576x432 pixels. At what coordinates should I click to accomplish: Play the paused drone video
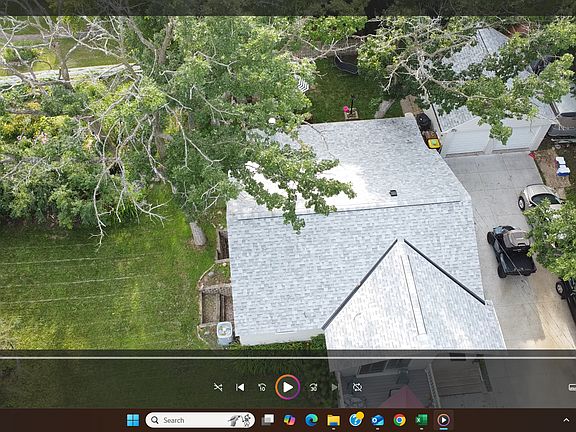point(288,387)
